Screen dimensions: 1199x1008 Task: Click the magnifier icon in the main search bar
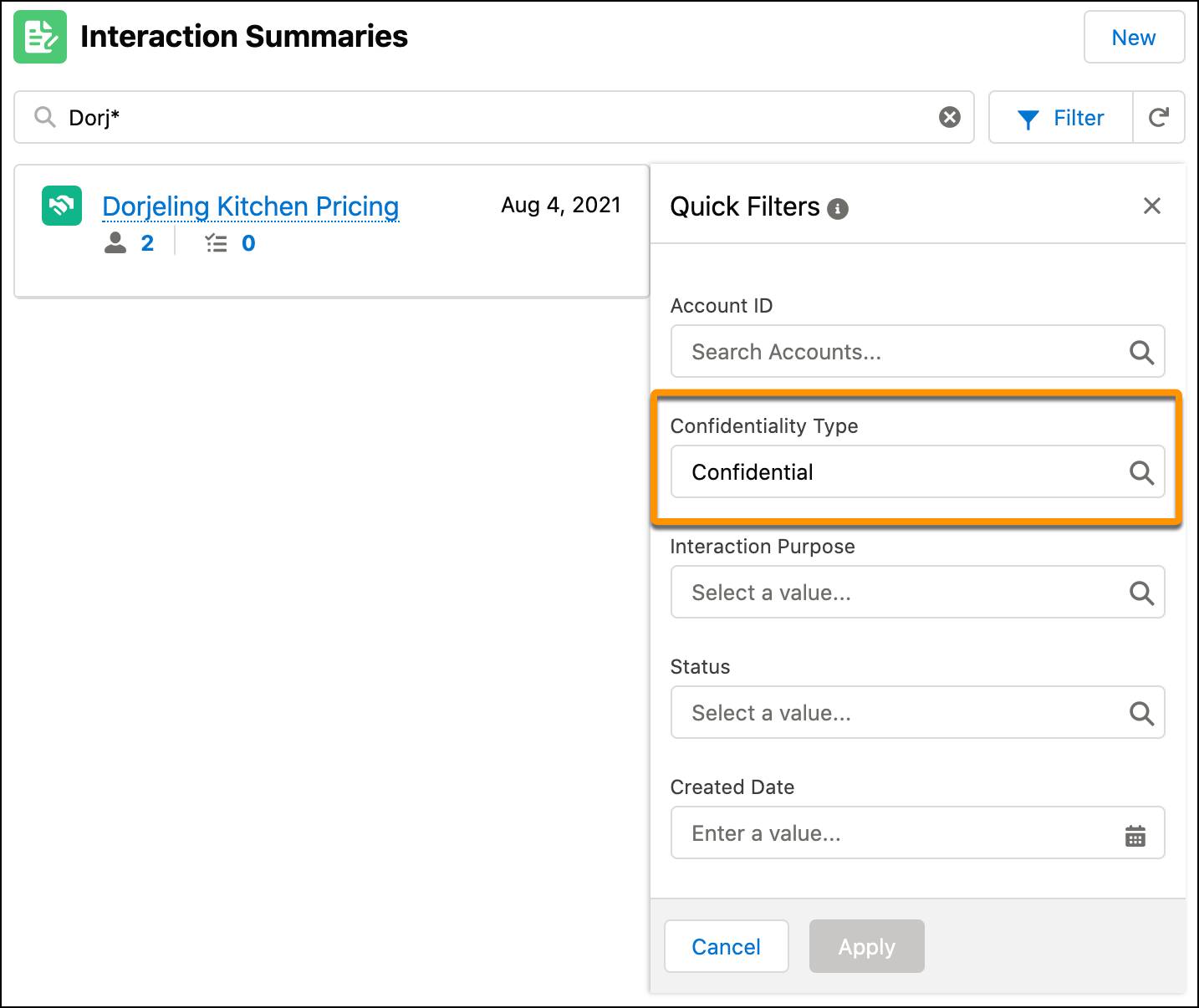coord(45,117)
